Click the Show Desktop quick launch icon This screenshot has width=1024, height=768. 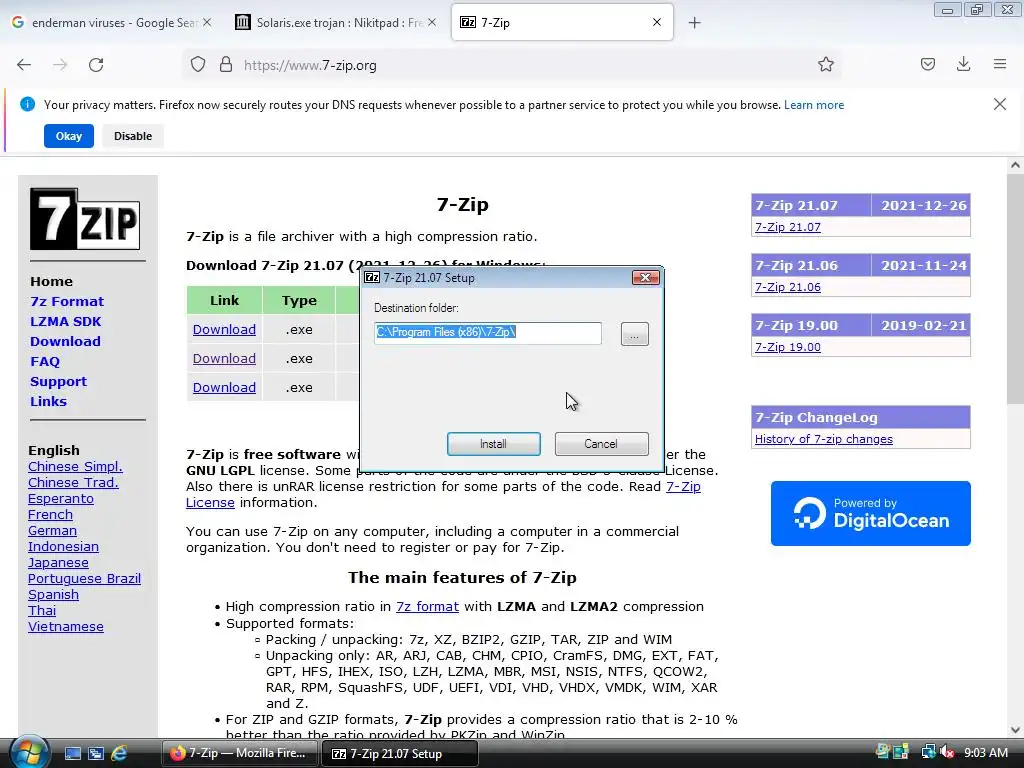72,754
